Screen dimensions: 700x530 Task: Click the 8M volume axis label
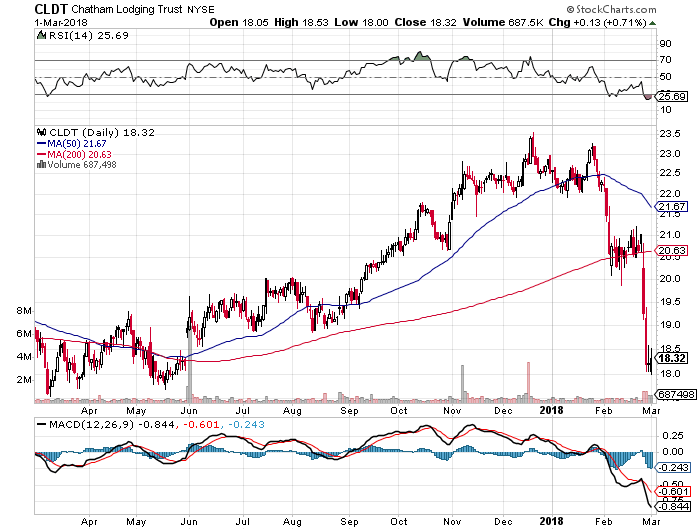point(24,310)
